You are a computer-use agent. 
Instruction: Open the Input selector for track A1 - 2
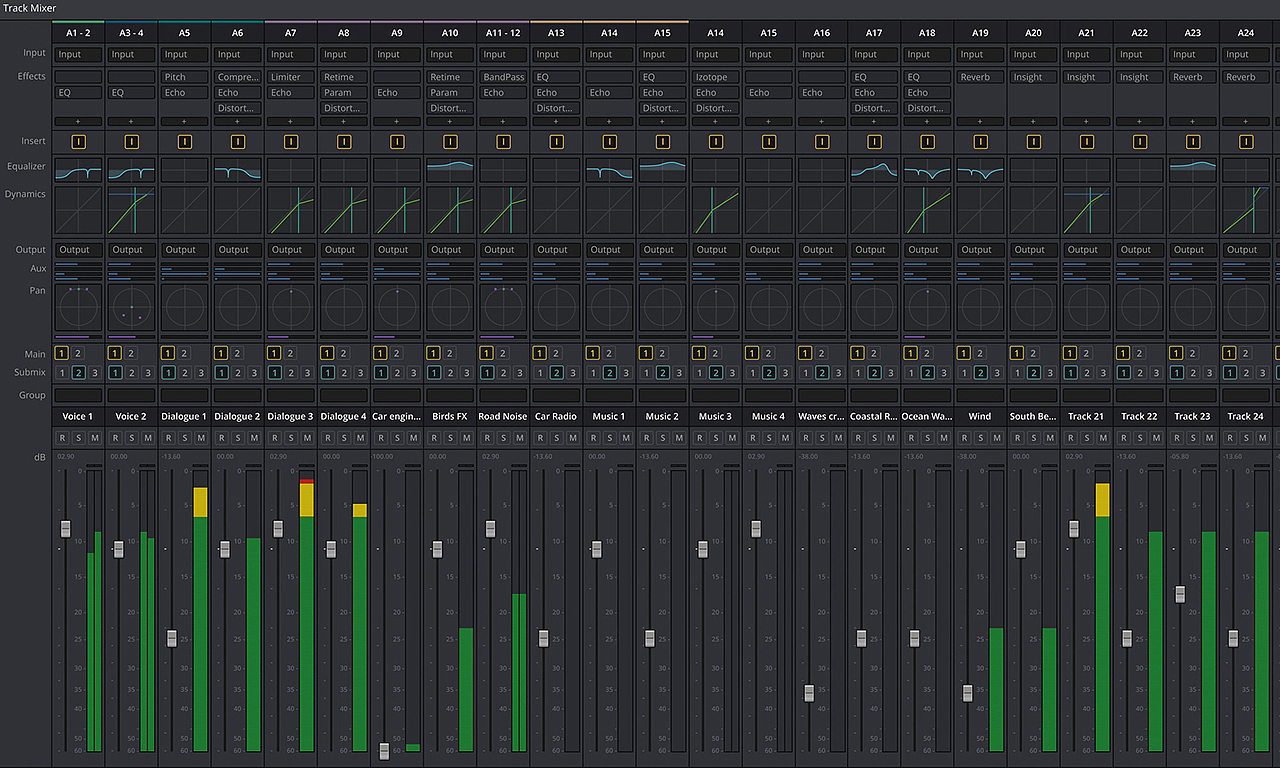click(x=78, y=54)
